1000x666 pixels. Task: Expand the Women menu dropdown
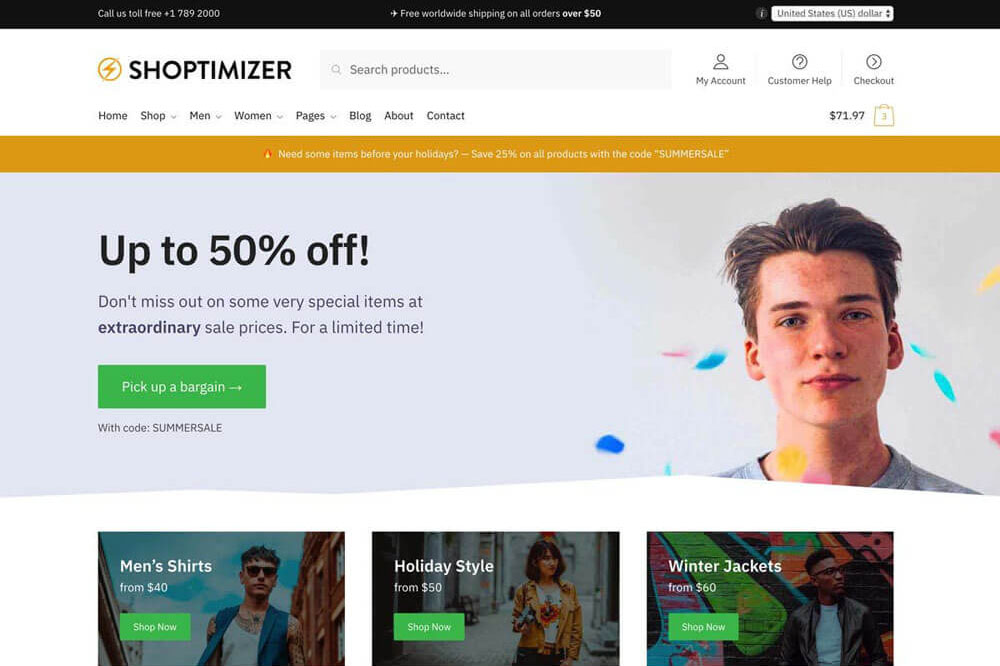258,115
